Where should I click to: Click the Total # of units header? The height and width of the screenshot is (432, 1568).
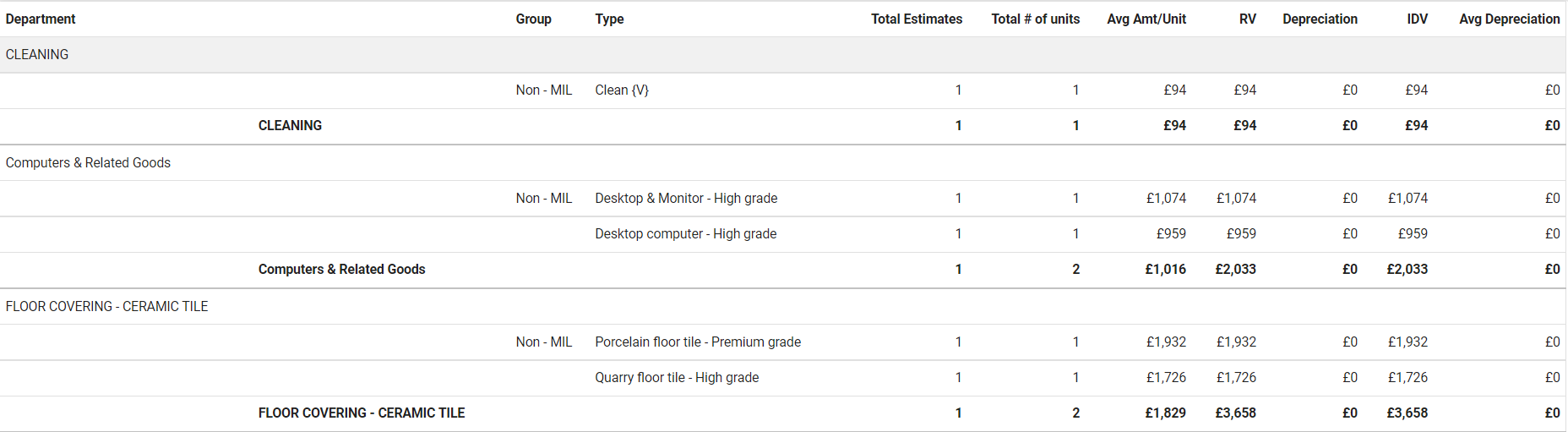tap(1035, 19)
